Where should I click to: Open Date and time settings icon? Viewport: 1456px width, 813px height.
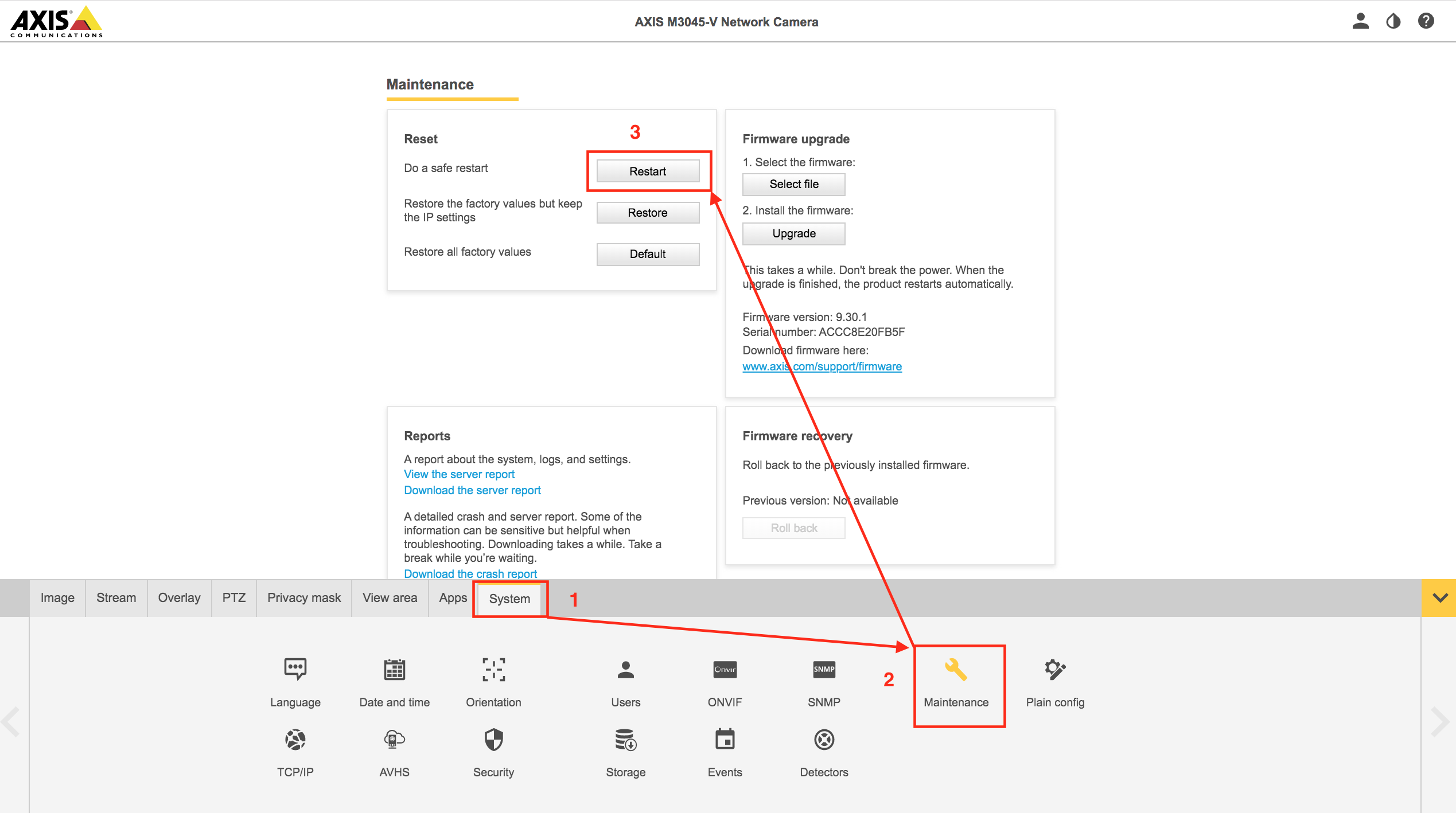pos(395,669)
